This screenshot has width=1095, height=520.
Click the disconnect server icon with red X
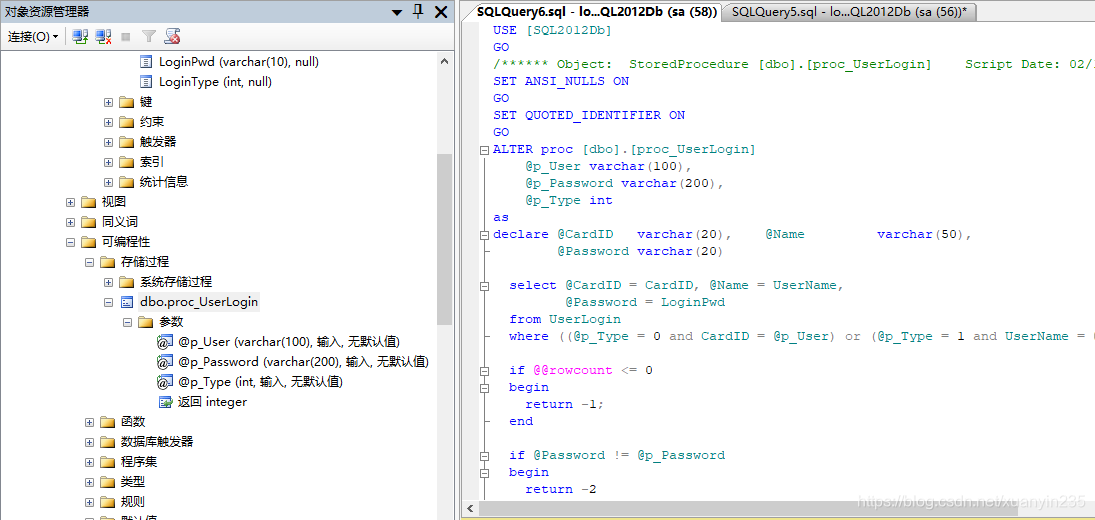coord(103,36)
